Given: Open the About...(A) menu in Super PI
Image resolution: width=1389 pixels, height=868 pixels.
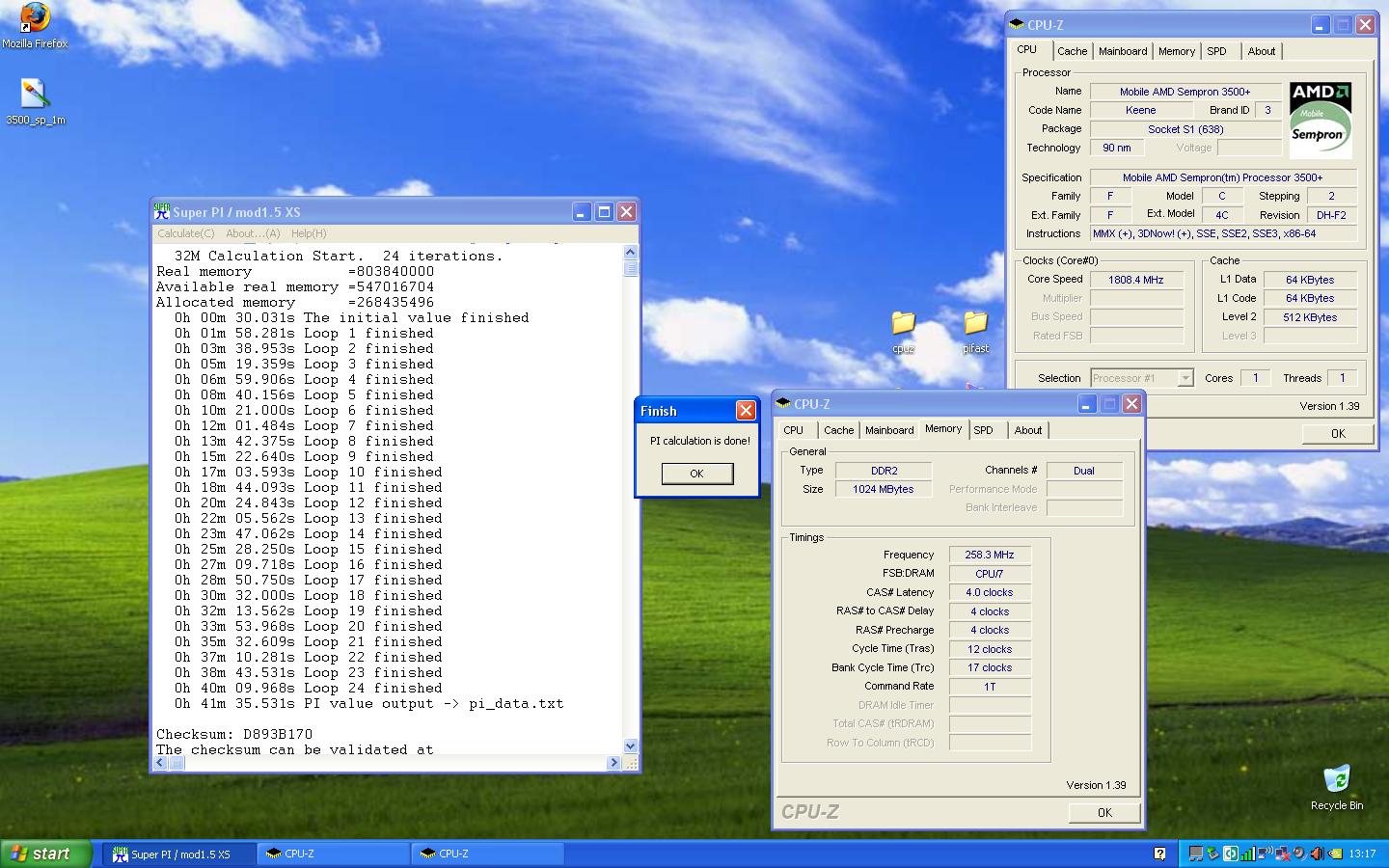Looking at the screenshot, I should click(x=253, y=233).
